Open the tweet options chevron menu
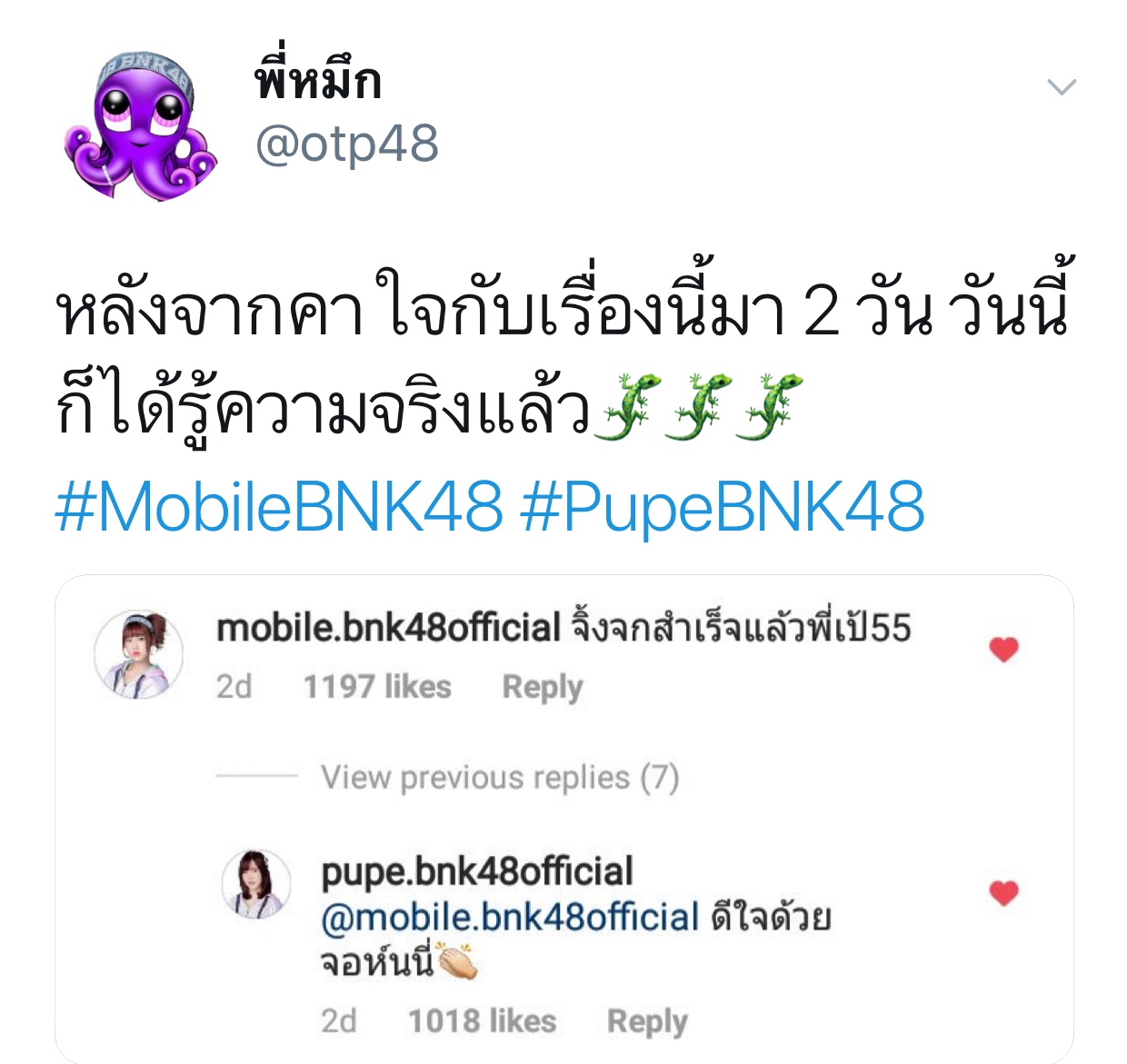 (1061, 87)
